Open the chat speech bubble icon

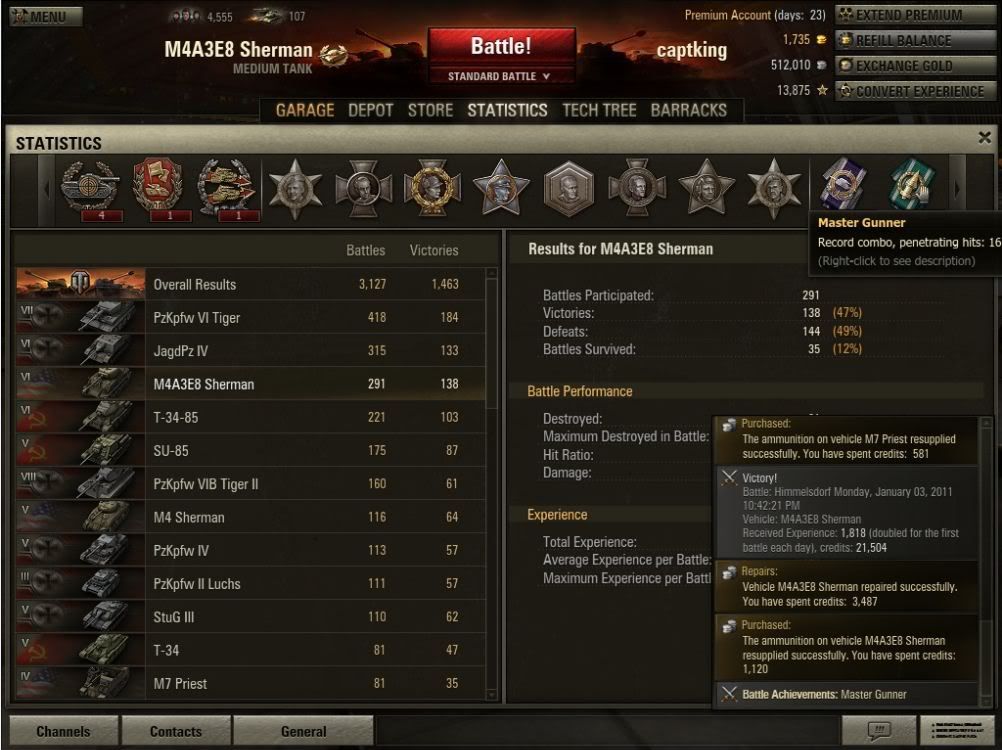click(878, 730)
